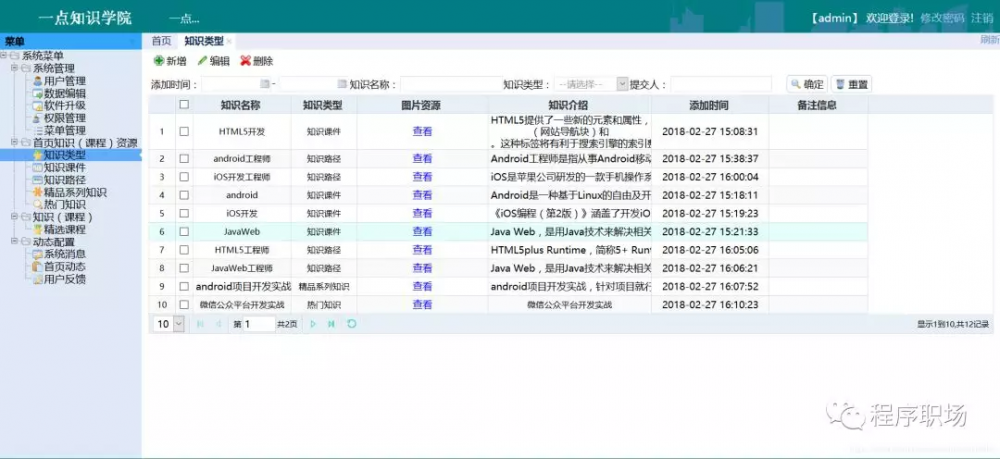The width and height of the screenshot is (1000, 459).
Task: Click 查看 link for HTML5开发 row
Action: (422, 131)
